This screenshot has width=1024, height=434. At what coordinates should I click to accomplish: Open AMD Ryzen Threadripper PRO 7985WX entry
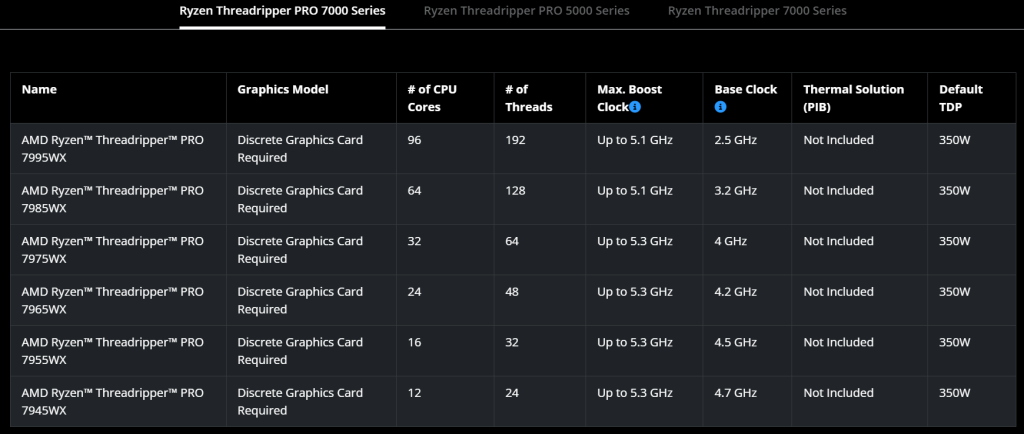coord(112,199)
